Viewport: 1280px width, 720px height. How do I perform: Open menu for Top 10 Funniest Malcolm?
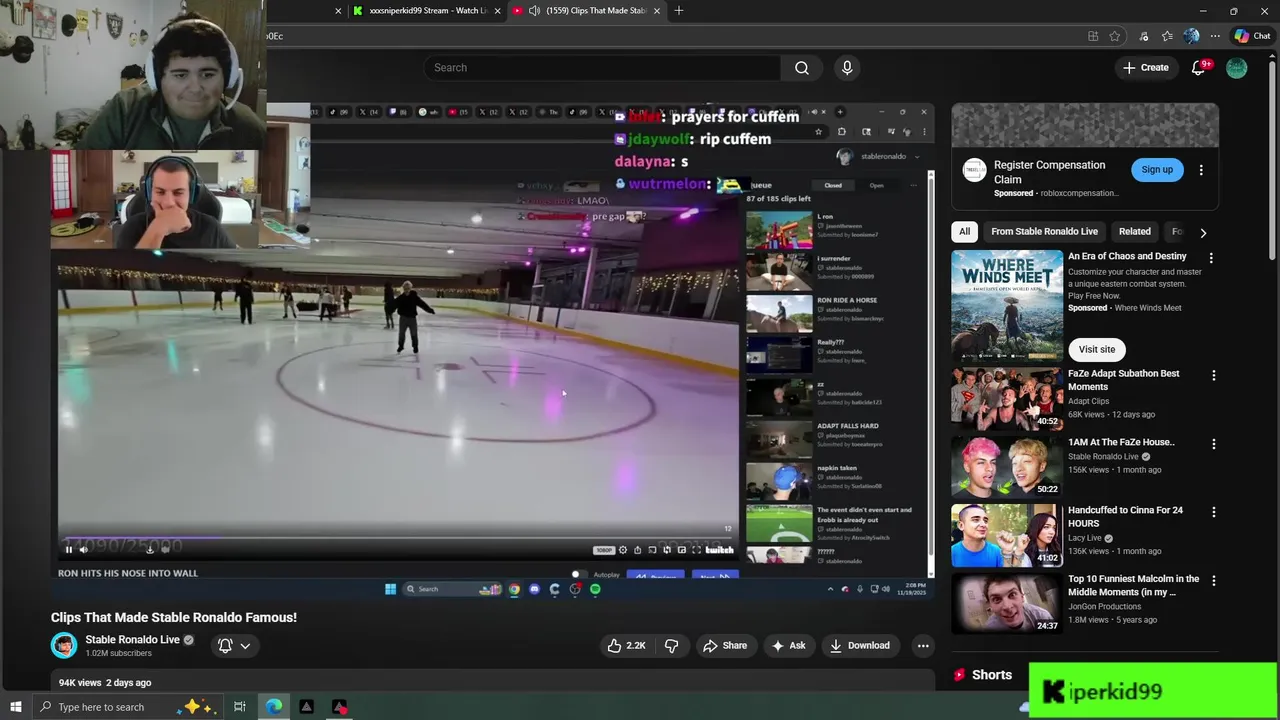(1214, 580)
